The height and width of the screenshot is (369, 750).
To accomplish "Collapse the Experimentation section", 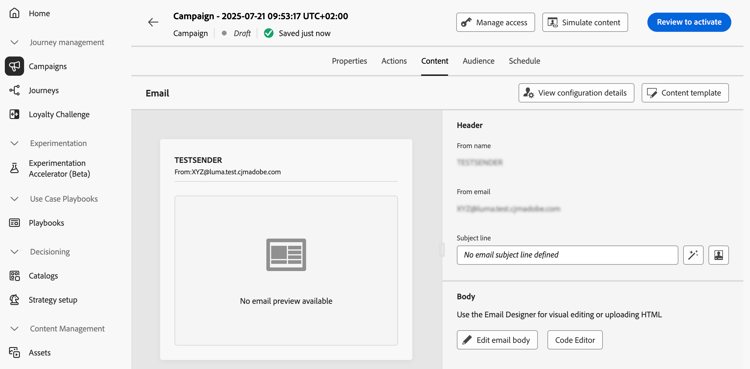I will [x=15, y=144].
